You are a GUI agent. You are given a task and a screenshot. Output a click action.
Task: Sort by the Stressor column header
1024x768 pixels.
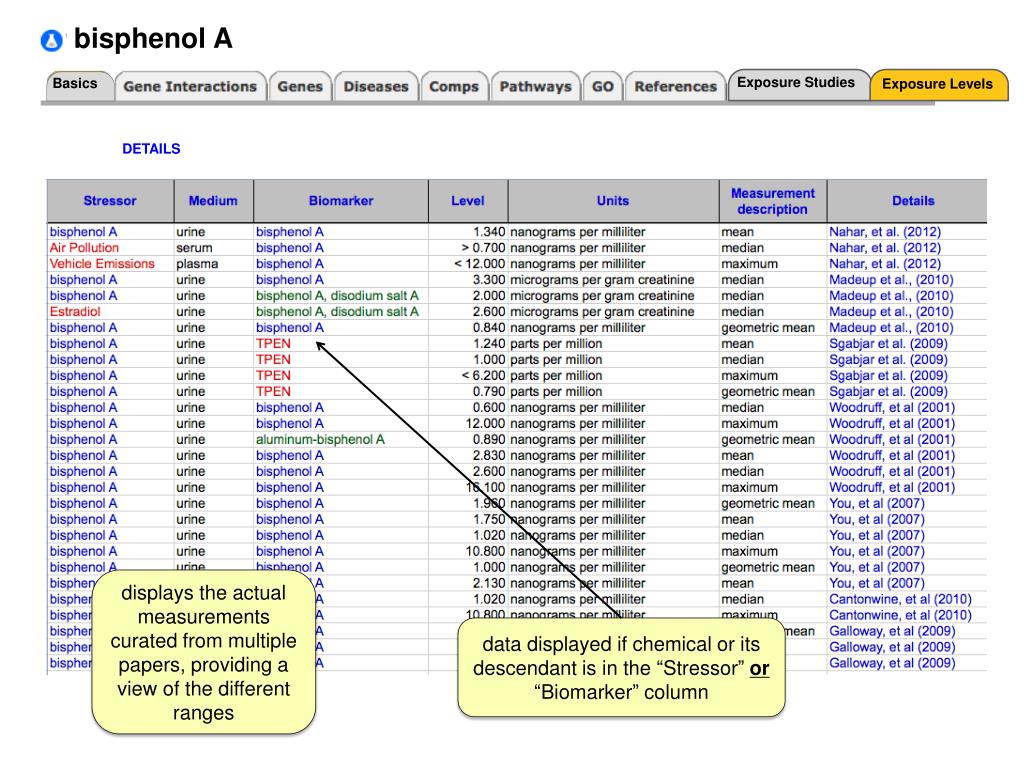(x=110, y=201)
